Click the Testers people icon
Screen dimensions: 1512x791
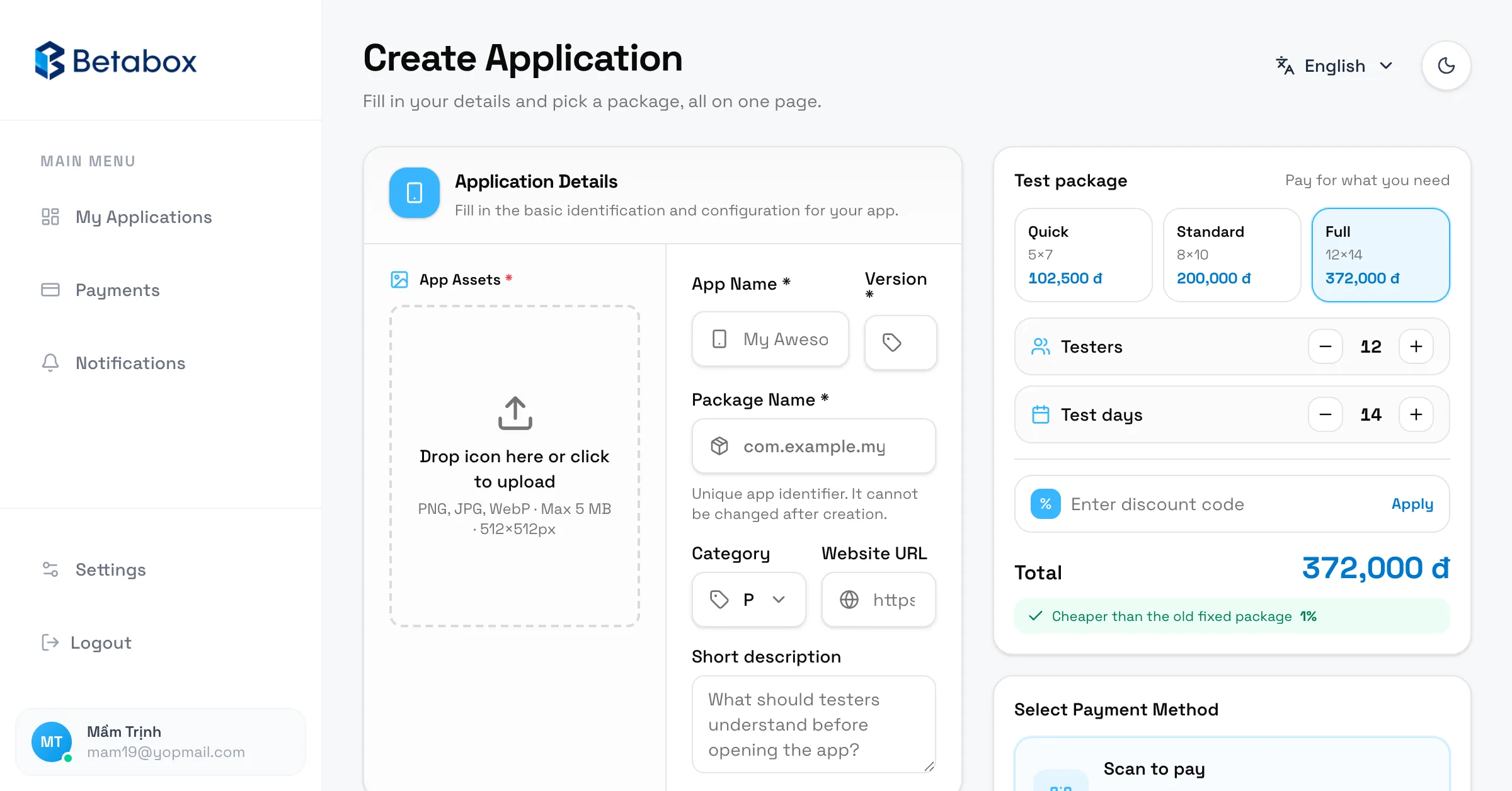pos(1041,346)
